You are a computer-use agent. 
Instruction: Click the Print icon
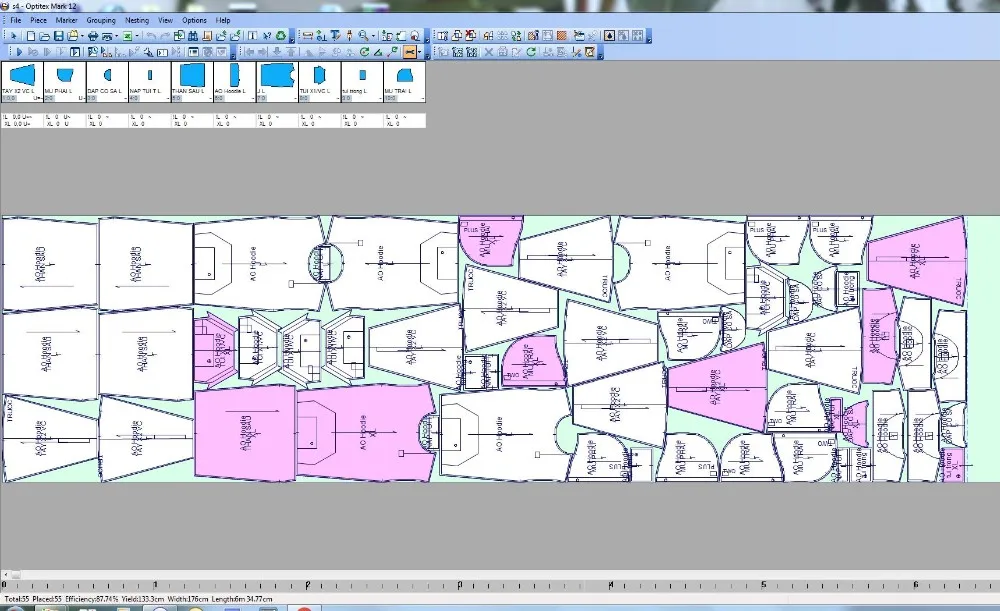click(x=92, y=36)
